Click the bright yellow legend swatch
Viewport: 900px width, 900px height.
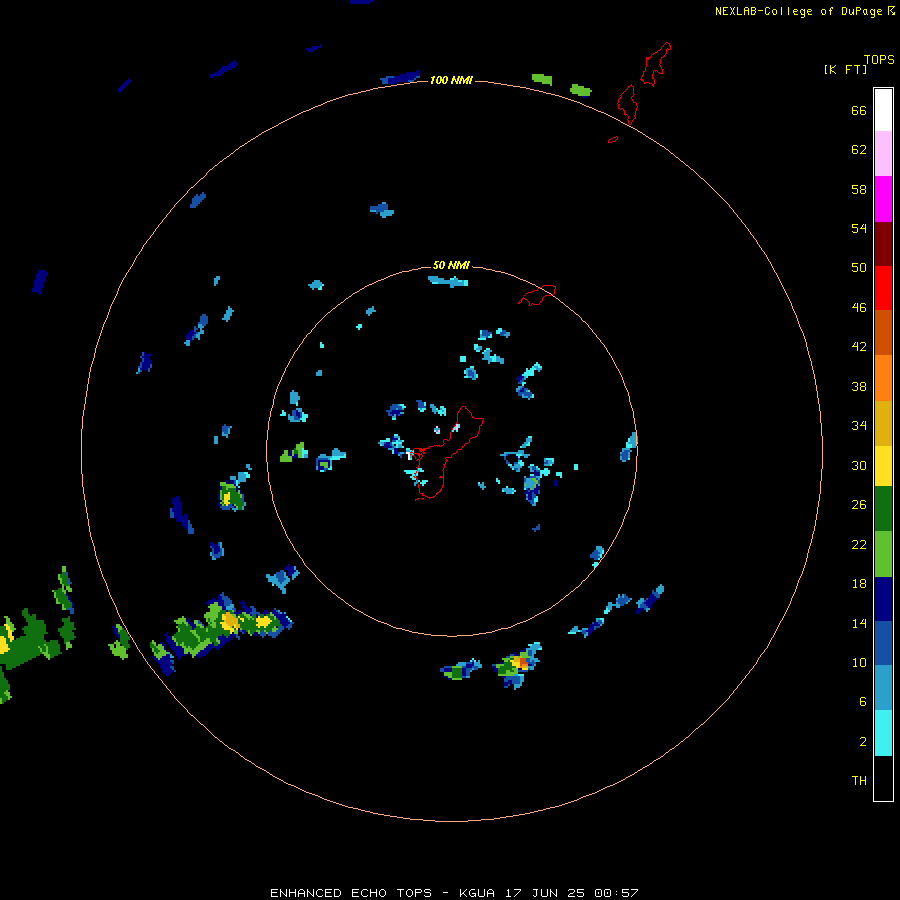click(x=883, y=465)
